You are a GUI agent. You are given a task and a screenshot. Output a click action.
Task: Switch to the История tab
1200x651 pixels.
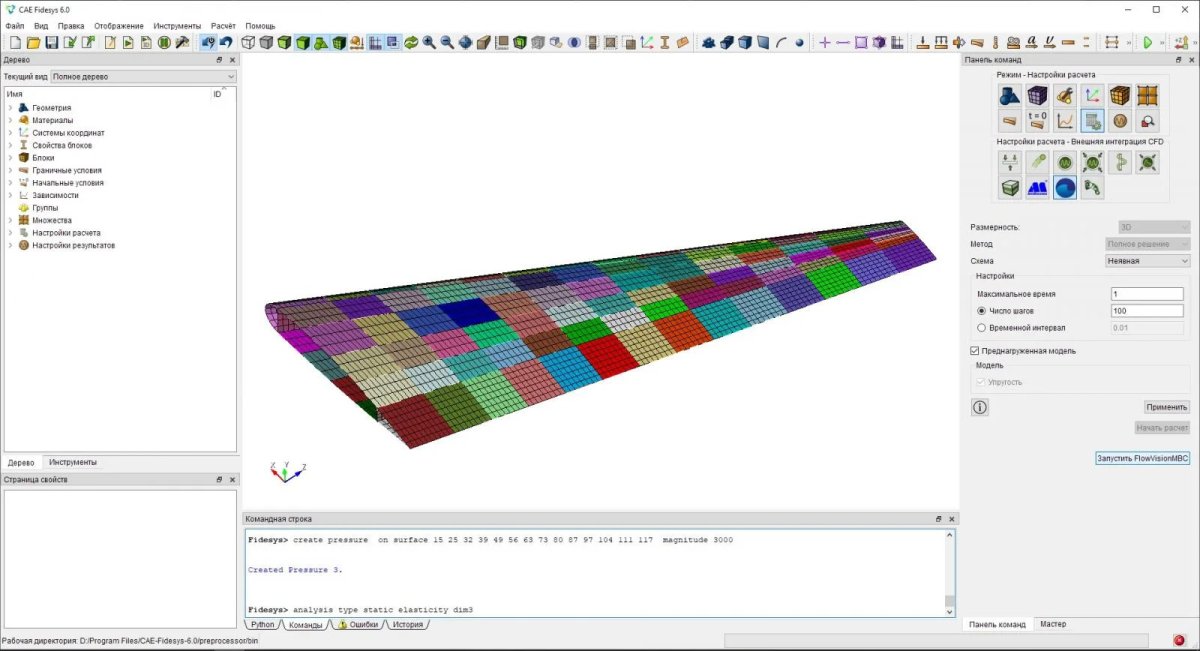[407, 624]
